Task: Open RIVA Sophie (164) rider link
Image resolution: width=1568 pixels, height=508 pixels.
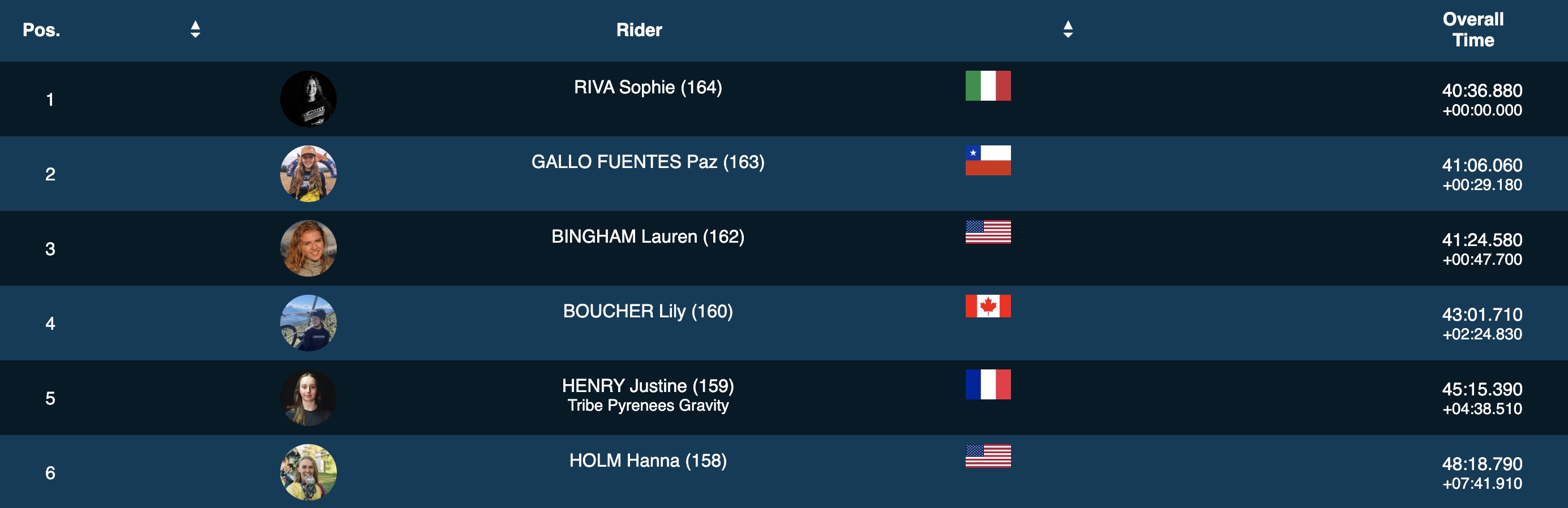Action: [648, 87]
